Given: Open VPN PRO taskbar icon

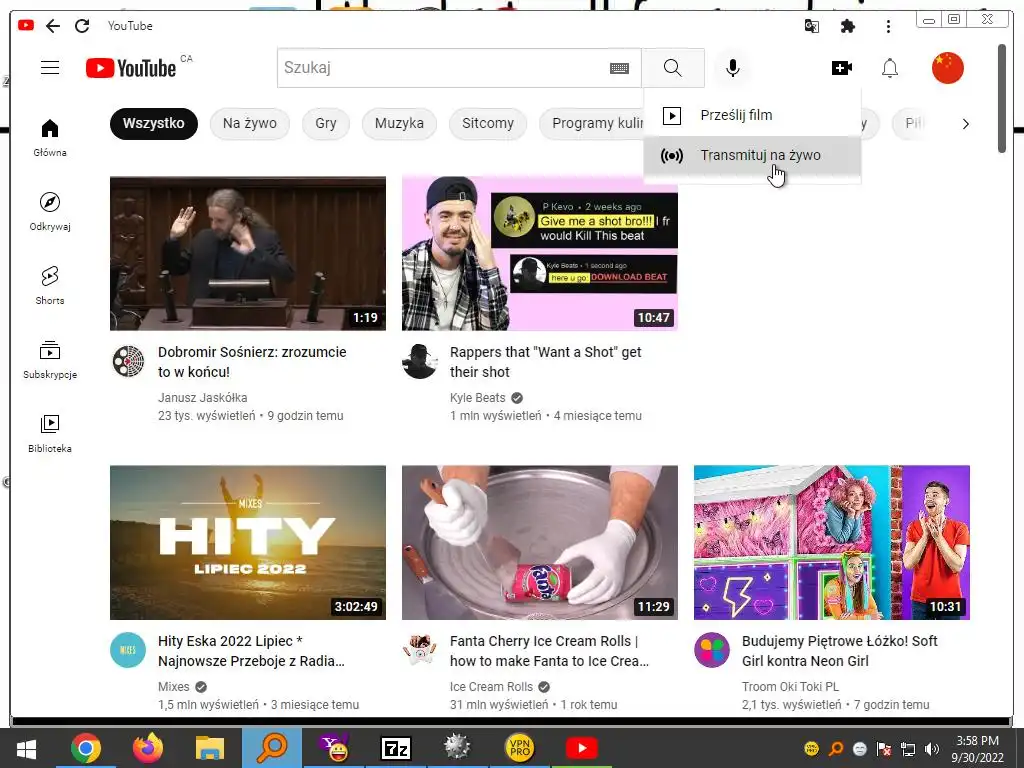Looking at the screenshot, I should coord(520,748).
